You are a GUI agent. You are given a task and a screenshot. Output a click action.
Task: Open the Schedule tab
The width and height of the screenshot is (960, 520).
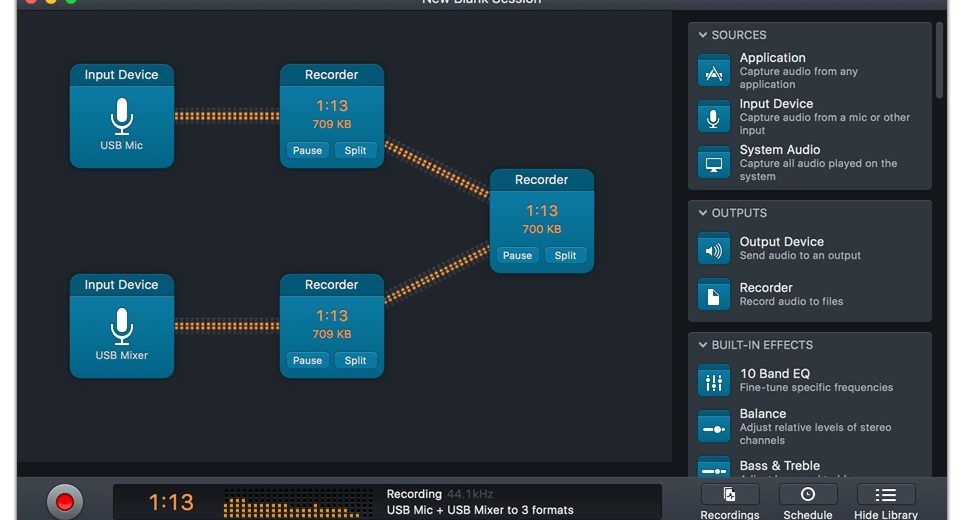pyautogui.click(x=807, y=502)
